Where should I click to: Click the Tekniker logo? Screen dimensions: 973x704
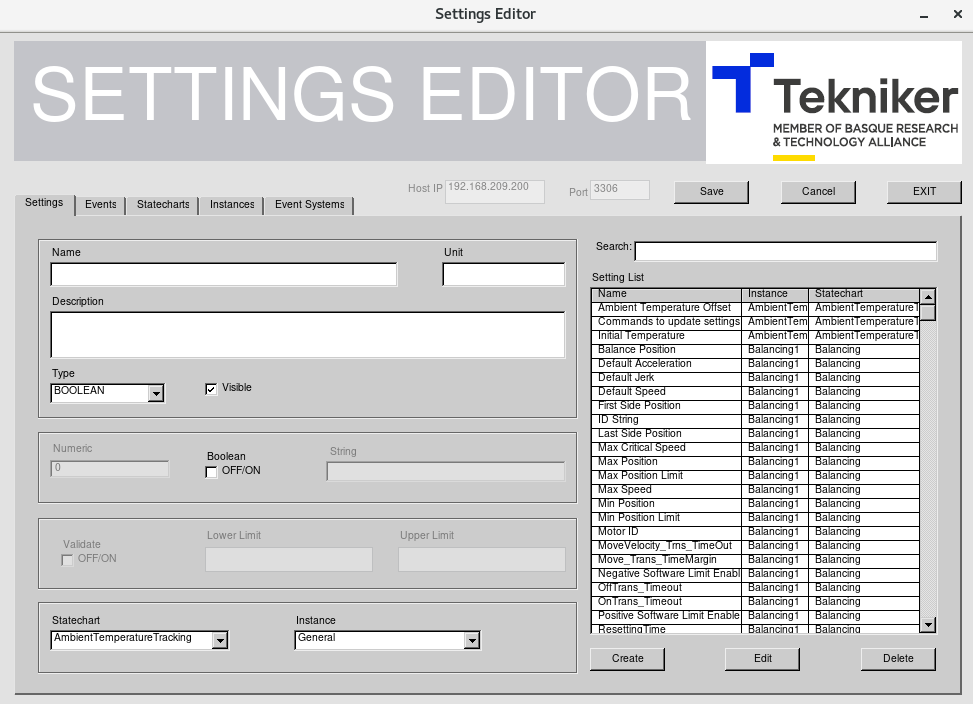[834, 102]
